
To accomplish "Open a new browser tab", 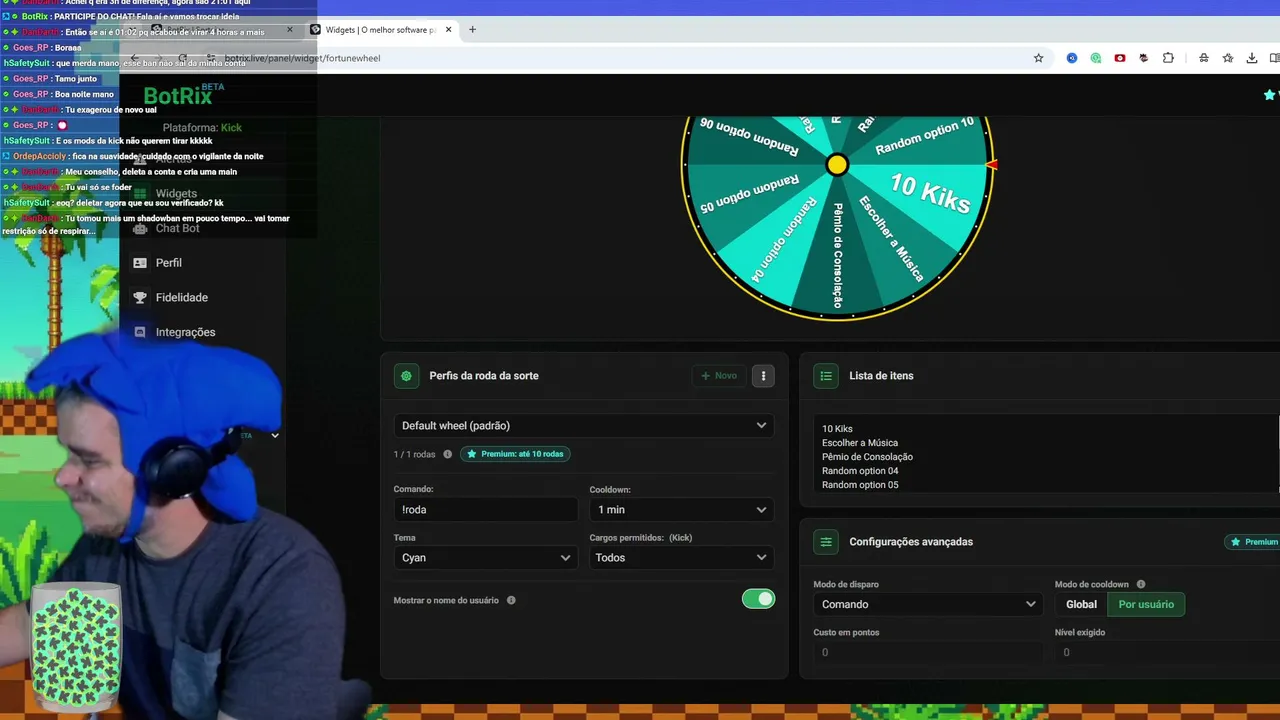I will point(472,29).
